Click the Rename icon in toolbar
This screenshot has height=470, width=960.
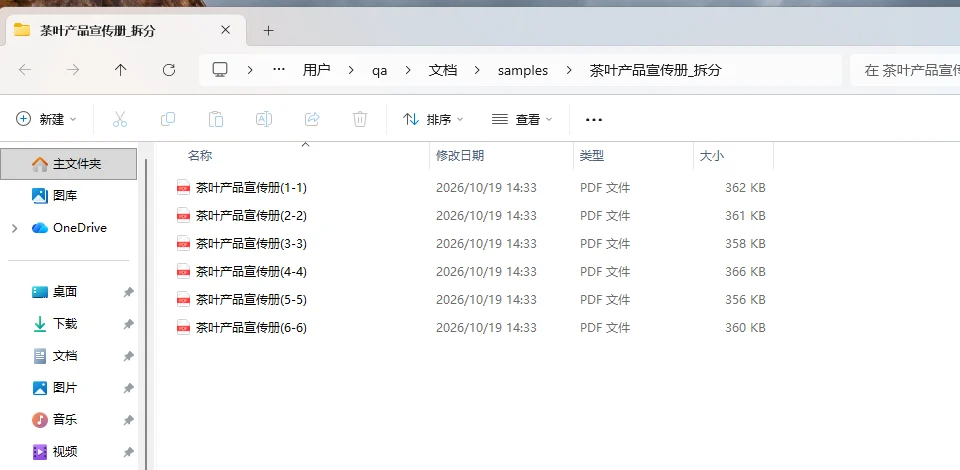264,119
